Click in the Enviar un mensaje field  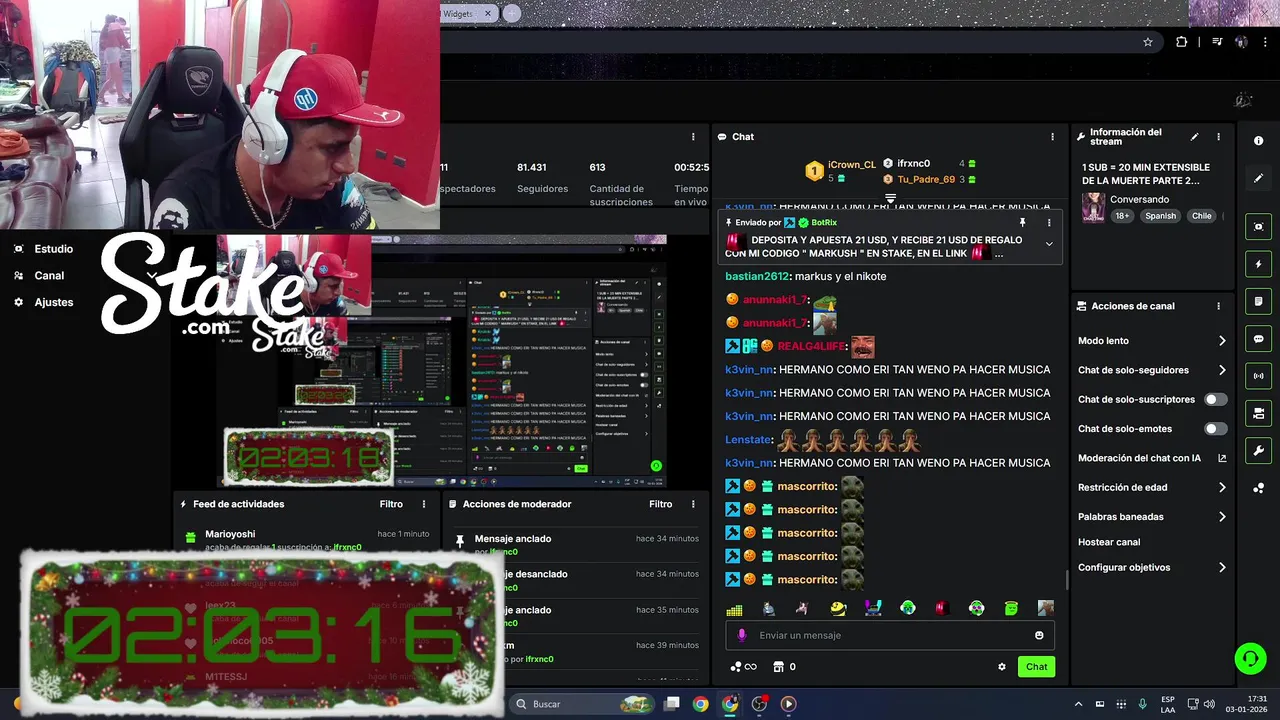890,635
